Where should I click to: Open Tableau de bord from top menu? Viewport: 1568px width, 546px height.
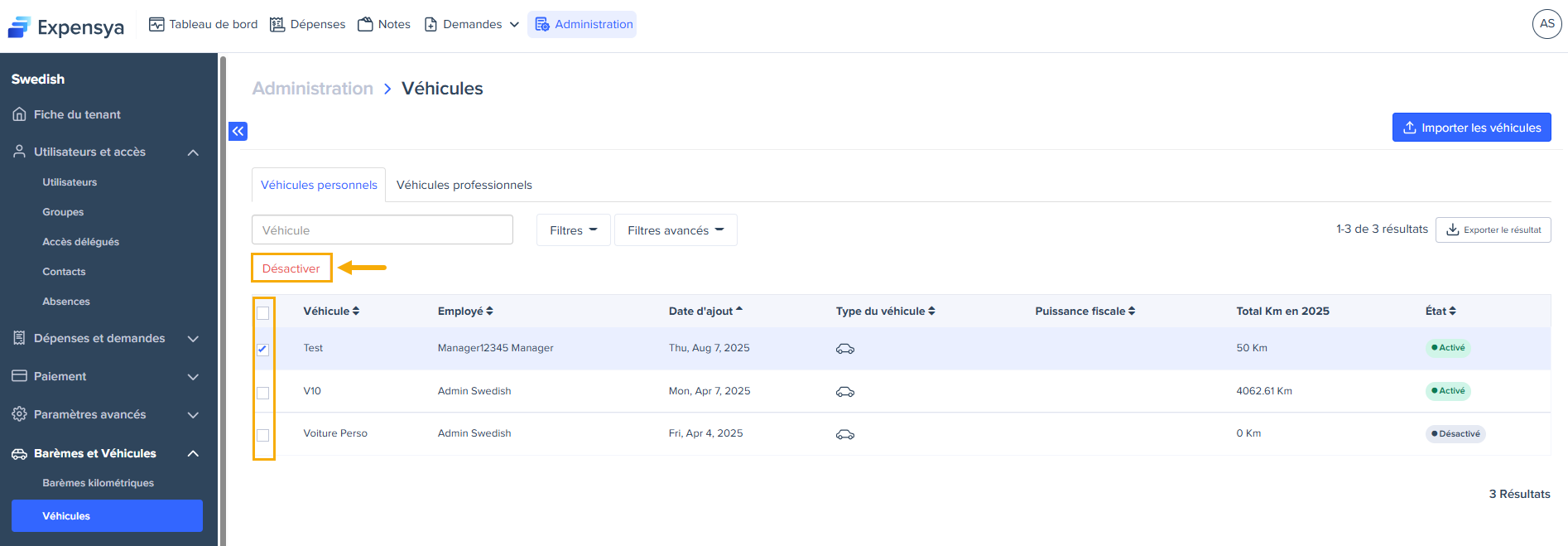coord(203,24)
